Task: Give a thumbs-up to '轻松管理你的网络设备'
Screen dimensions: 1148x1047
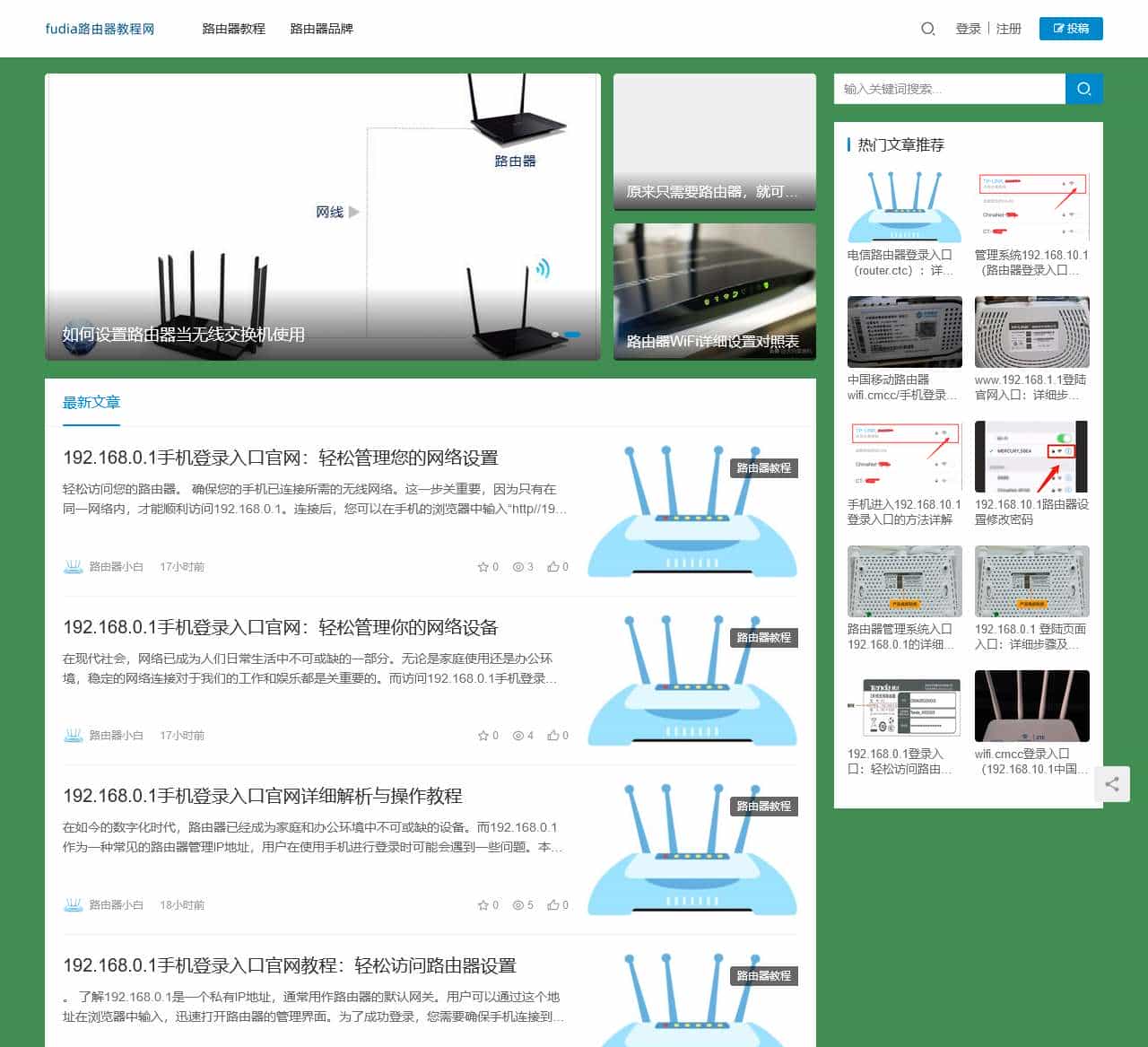Action: [553, 736]
